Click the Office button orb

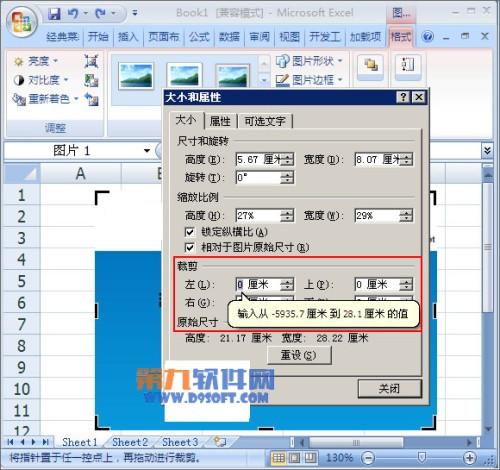[x=22, y=22]
